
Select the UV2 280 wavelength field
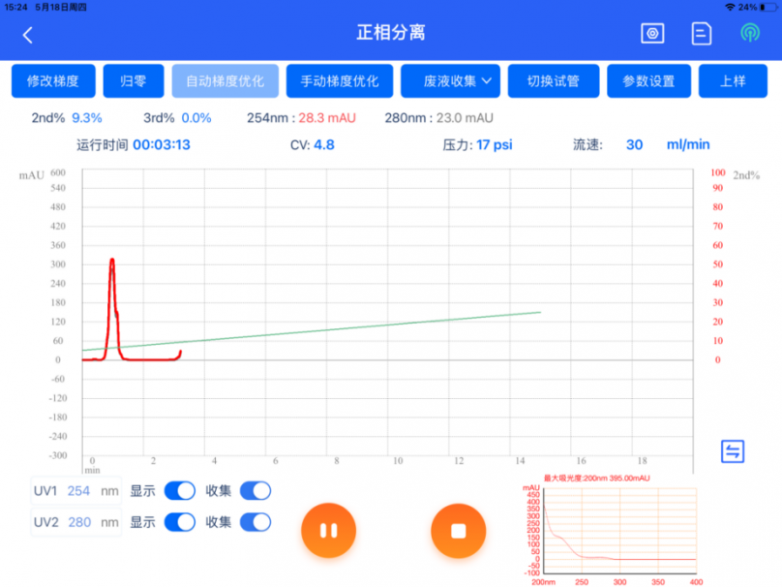click(x=79, y=522)
